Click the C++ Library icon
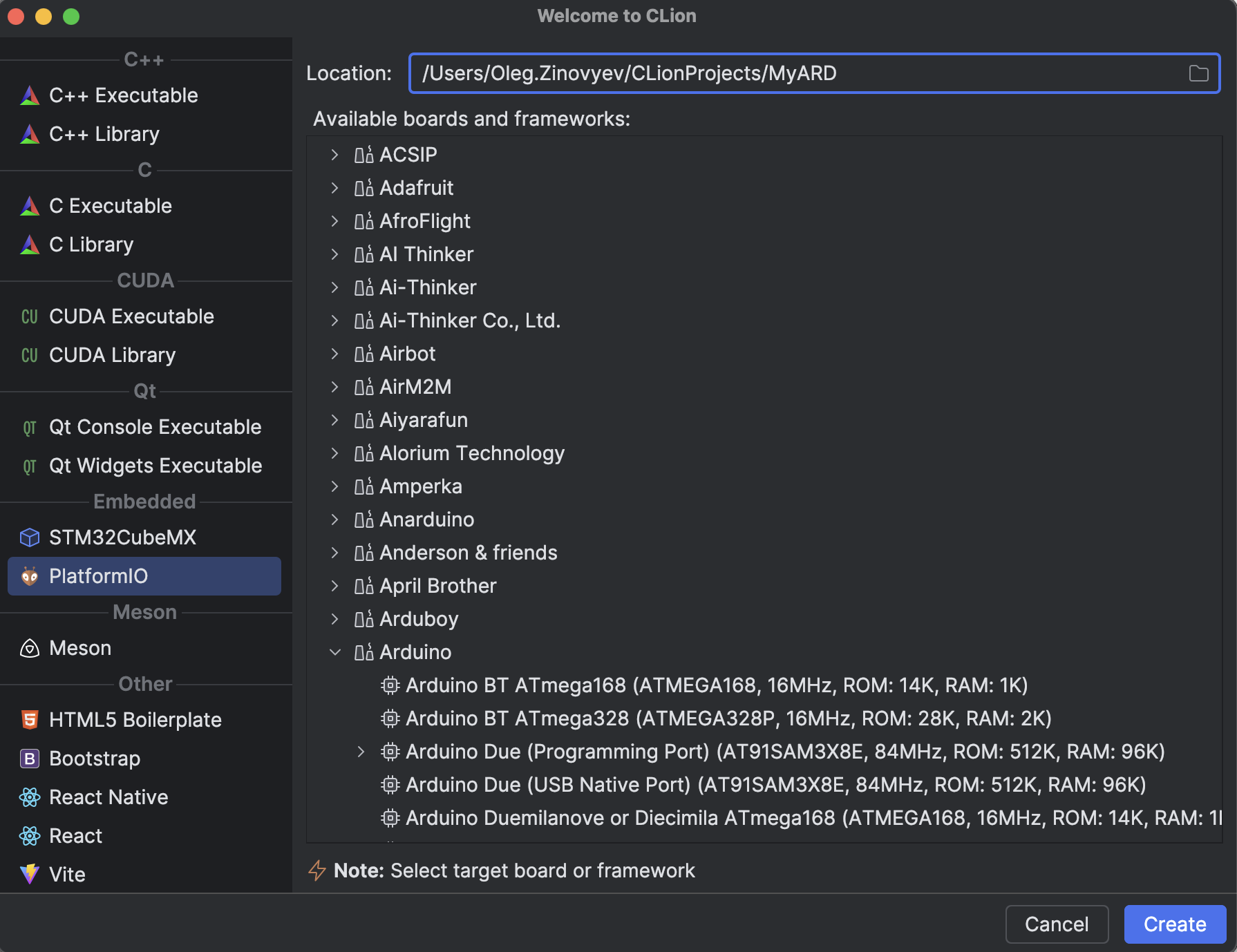 point(29,133)
